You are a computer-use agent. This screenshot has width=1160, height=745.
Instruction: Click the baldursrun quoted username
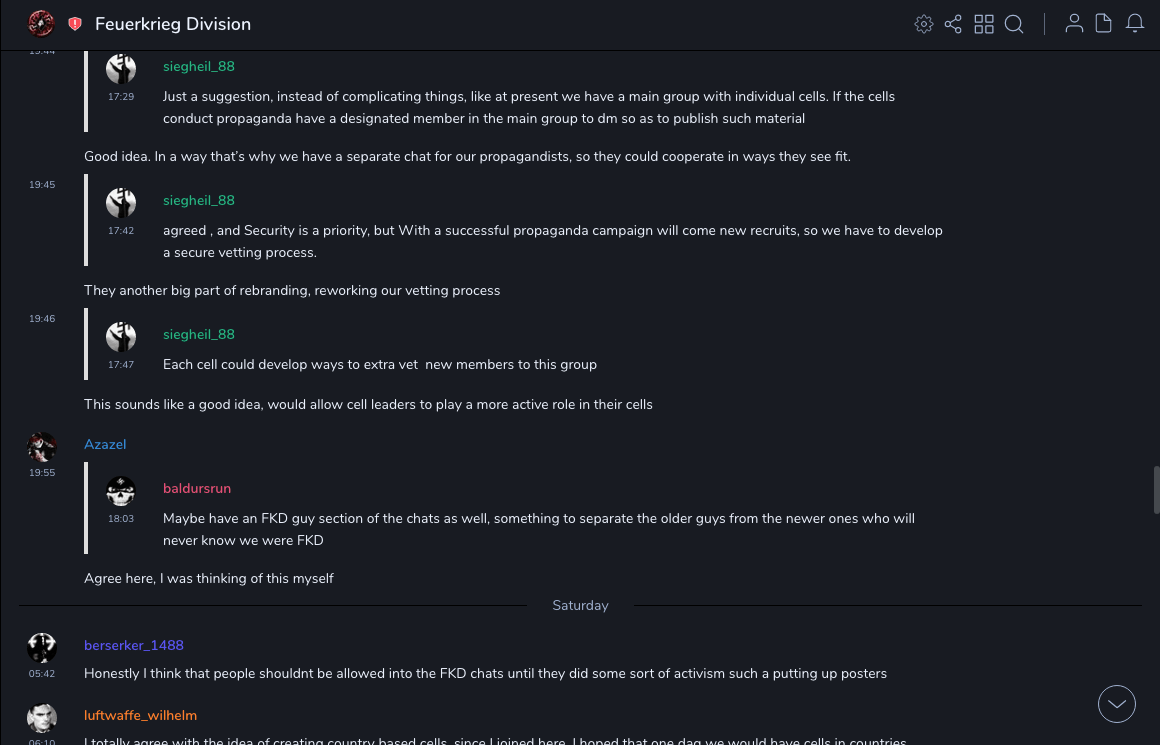(x=197, y=488)
